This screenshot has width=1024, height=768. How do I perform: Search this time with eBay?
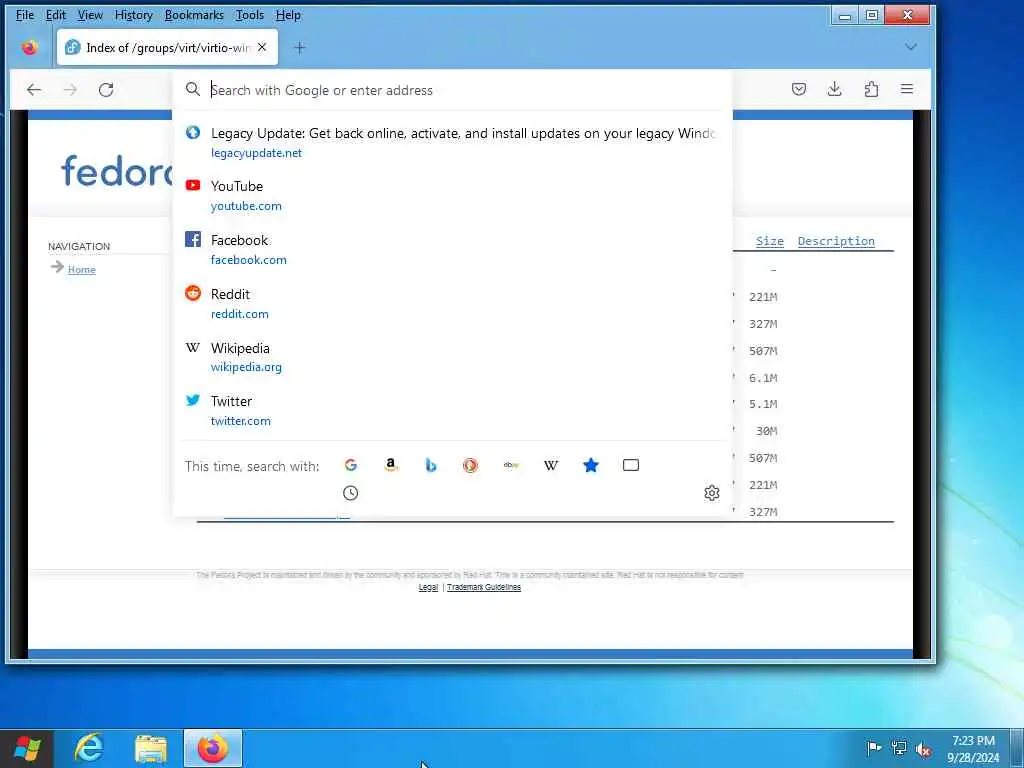tap(511, 465)
